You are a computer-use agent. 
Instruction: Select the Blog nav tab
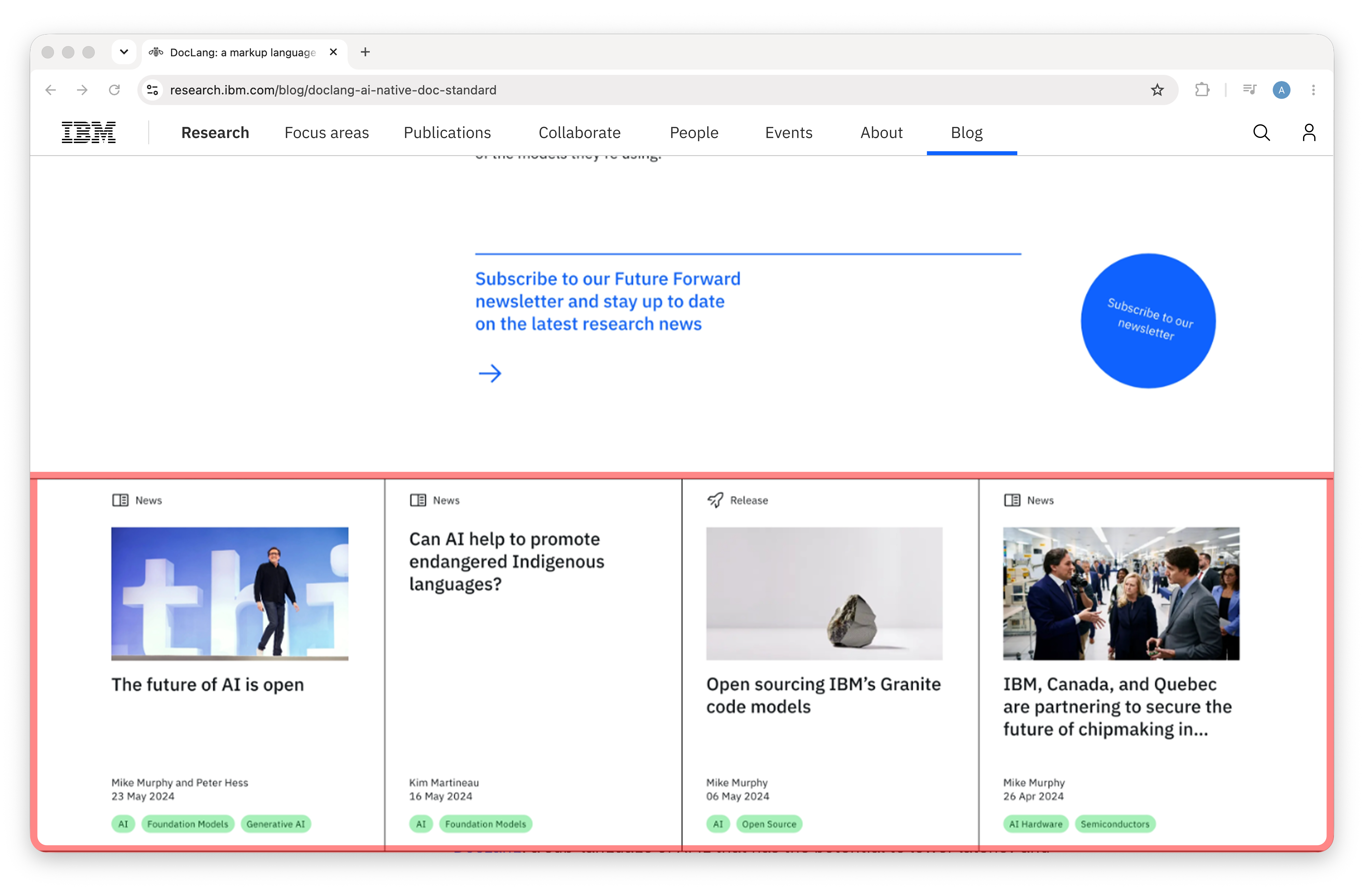click(967, 133)
